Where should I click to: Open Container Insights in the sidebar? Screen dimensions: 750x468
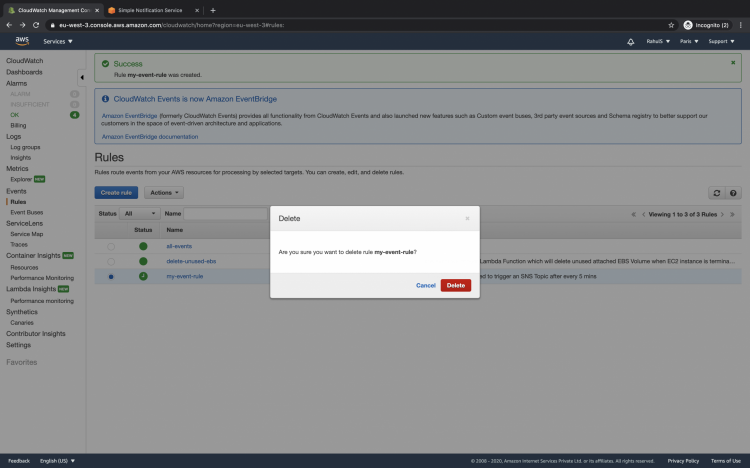33,256
